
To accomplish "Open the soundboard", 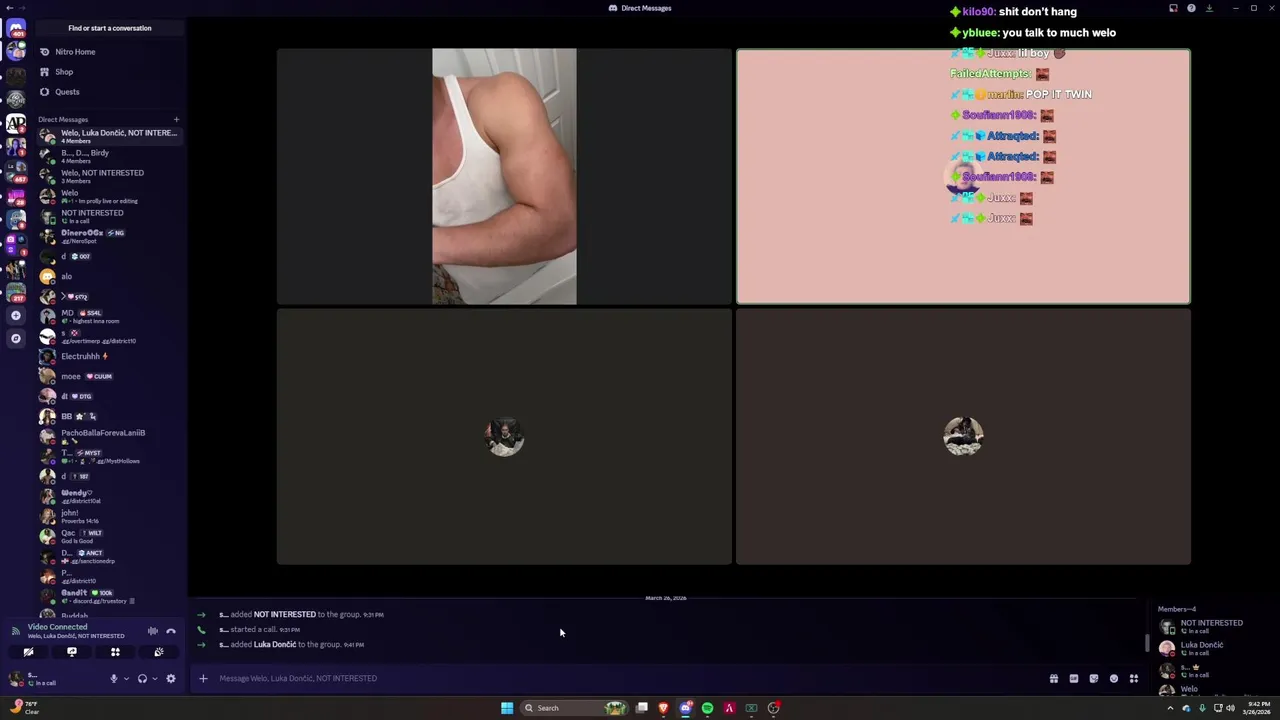I will pos(159,652).
